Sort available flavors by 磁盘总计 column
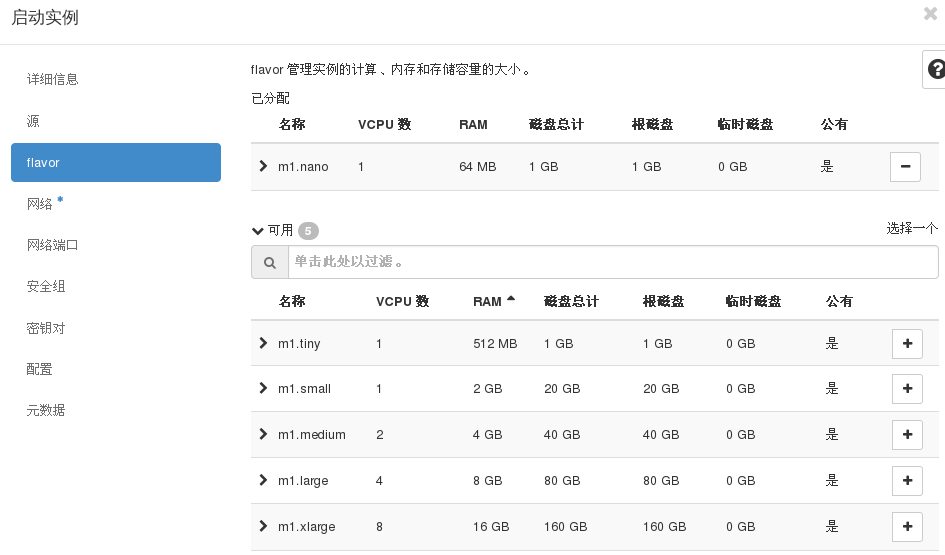This screenshot has width=945, height=555. tap(571, 301)
